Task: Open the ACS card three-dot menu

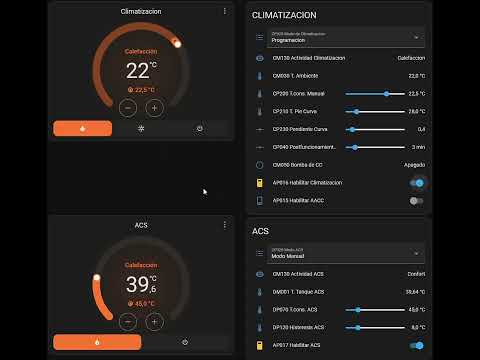Action: coord(225,225)
